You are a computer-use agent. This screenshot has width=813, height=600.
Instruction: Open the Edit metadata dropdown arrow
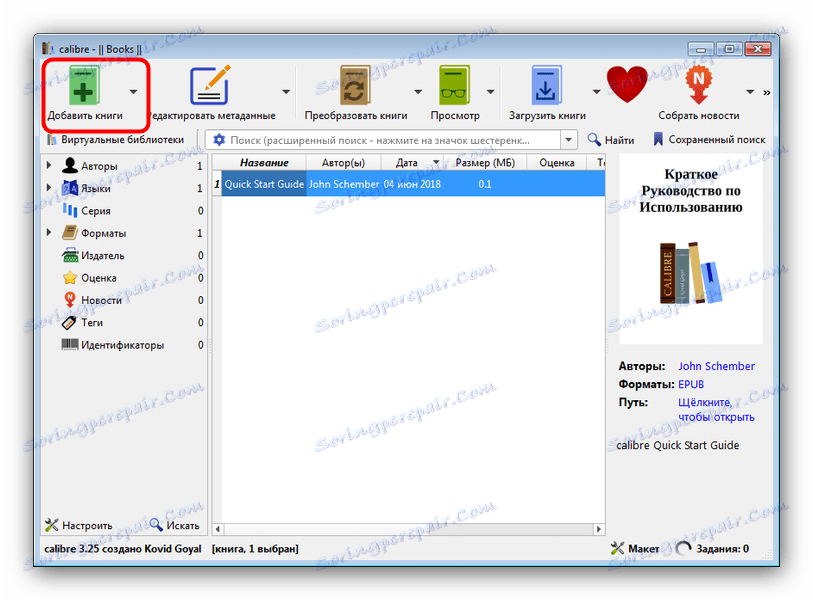[286, 92]
